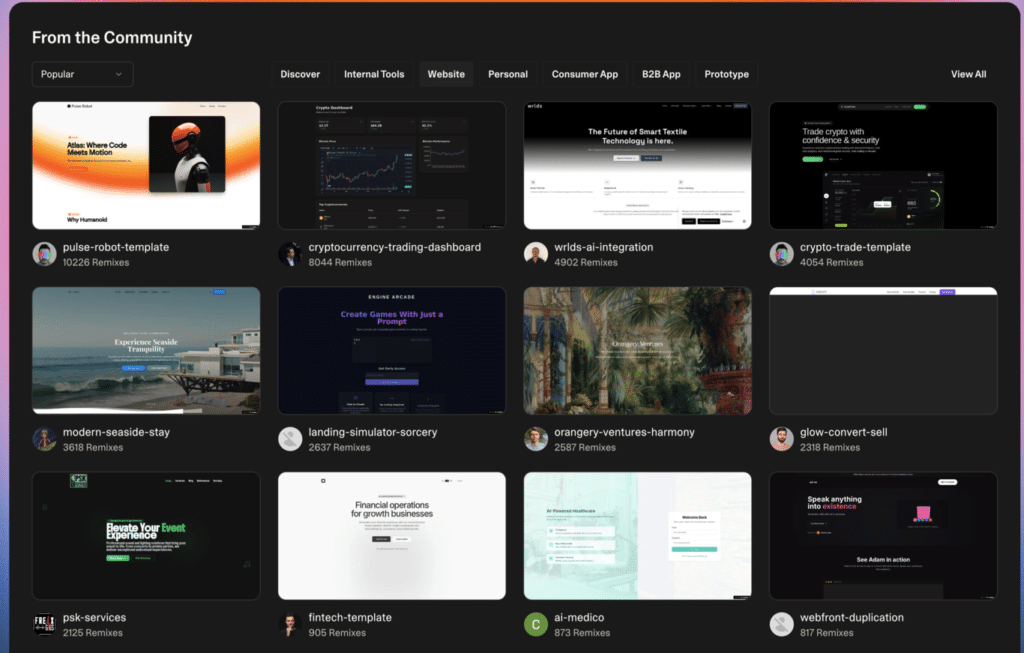The width and height of the screenshot is (1024, 653).
Task: Open landing-simulator-sorcery preview thumbnail
Action: [x=392, y=351]
